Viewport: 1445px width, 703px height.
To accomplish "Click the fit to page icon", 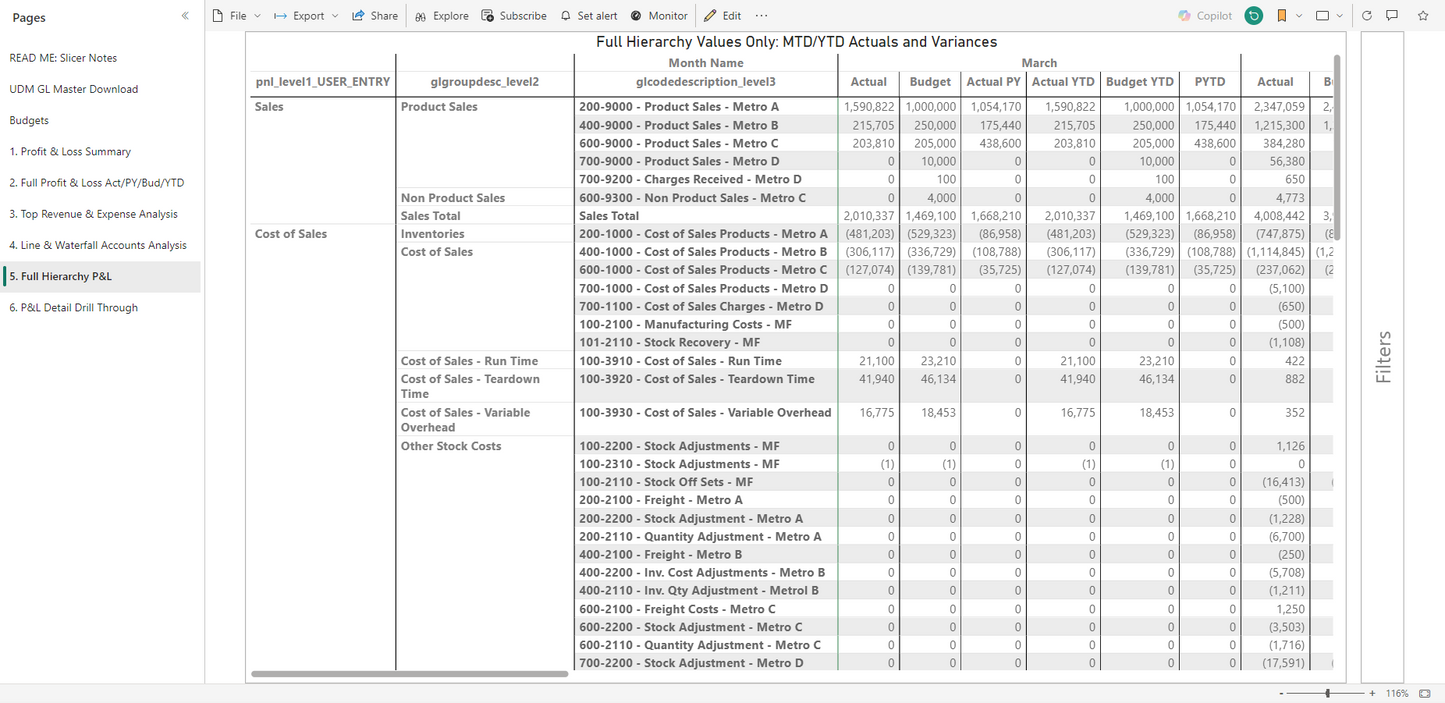I will coord(1425,693).
